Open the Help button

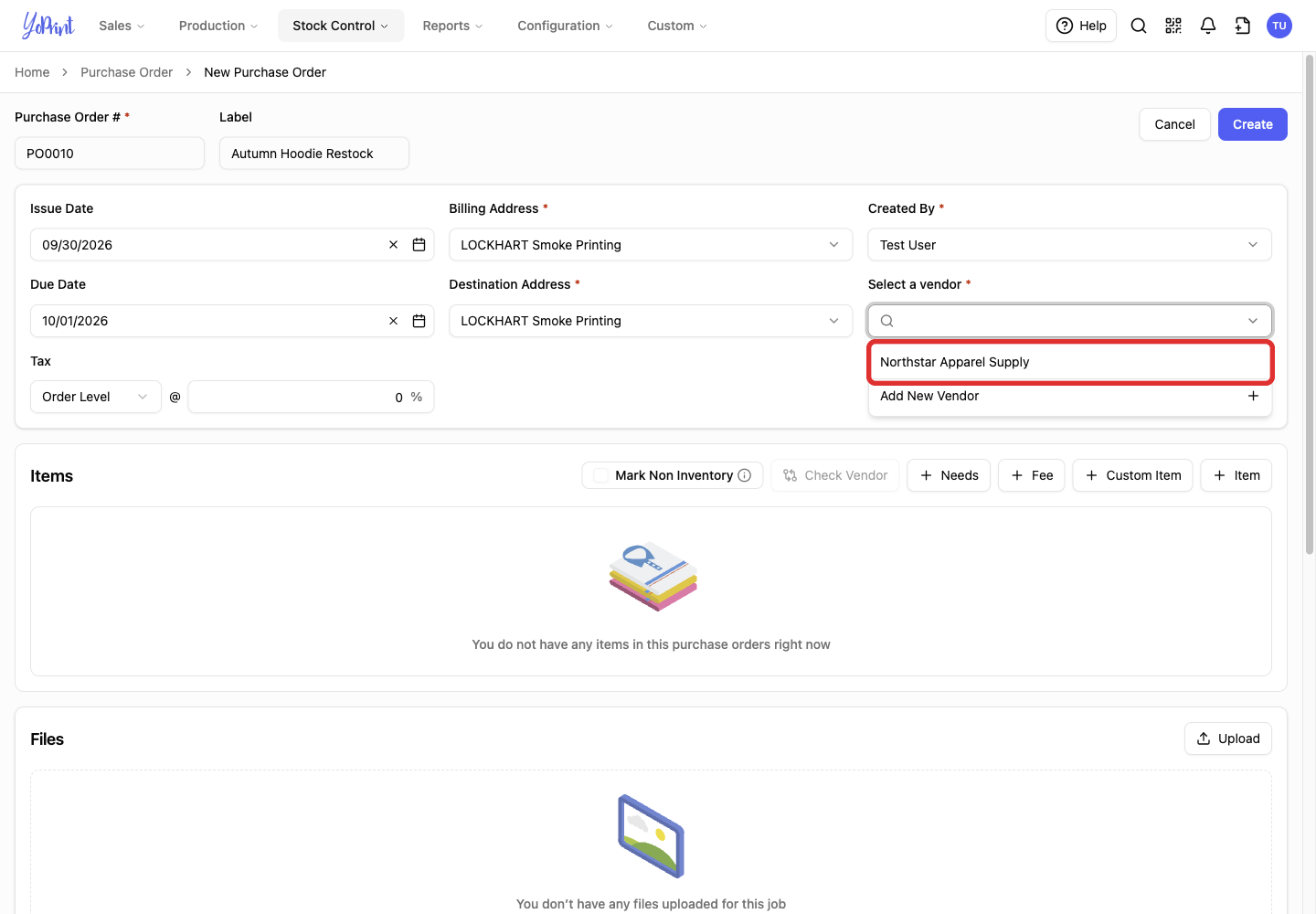[1081, 26]
